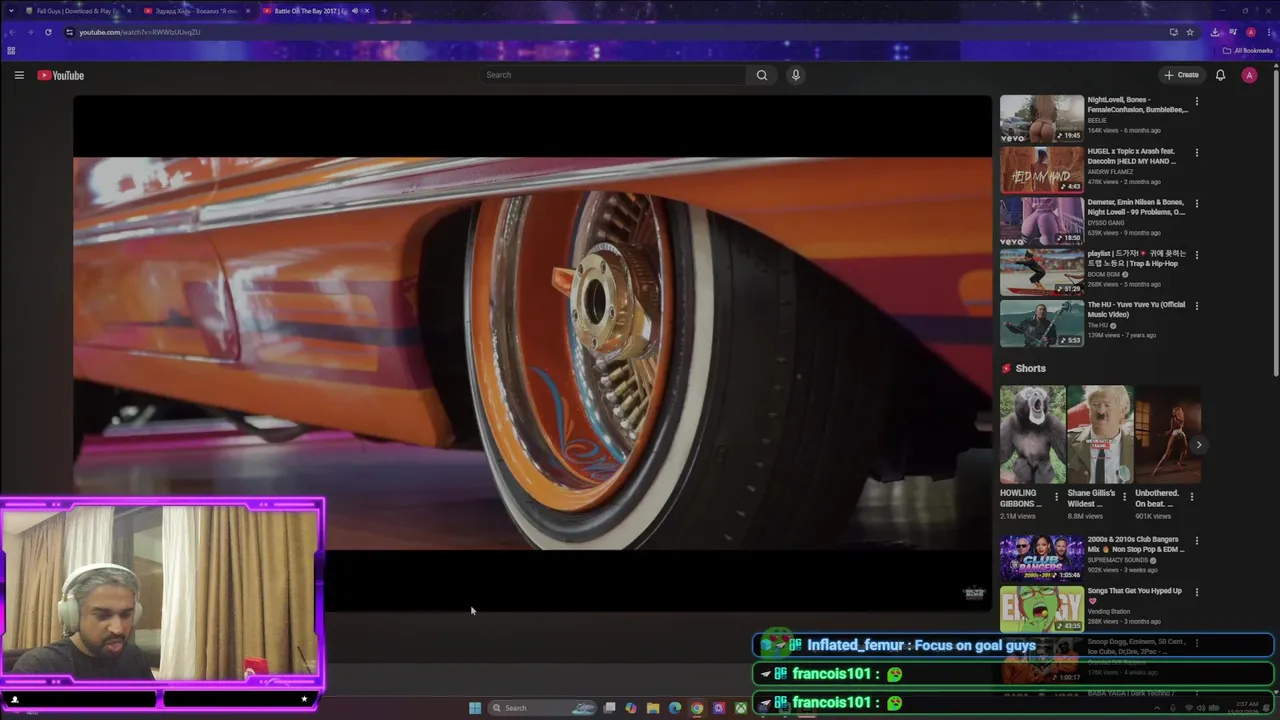
Task: Open the apps grid icon in bookmarks bar
Action: point(11,50)
